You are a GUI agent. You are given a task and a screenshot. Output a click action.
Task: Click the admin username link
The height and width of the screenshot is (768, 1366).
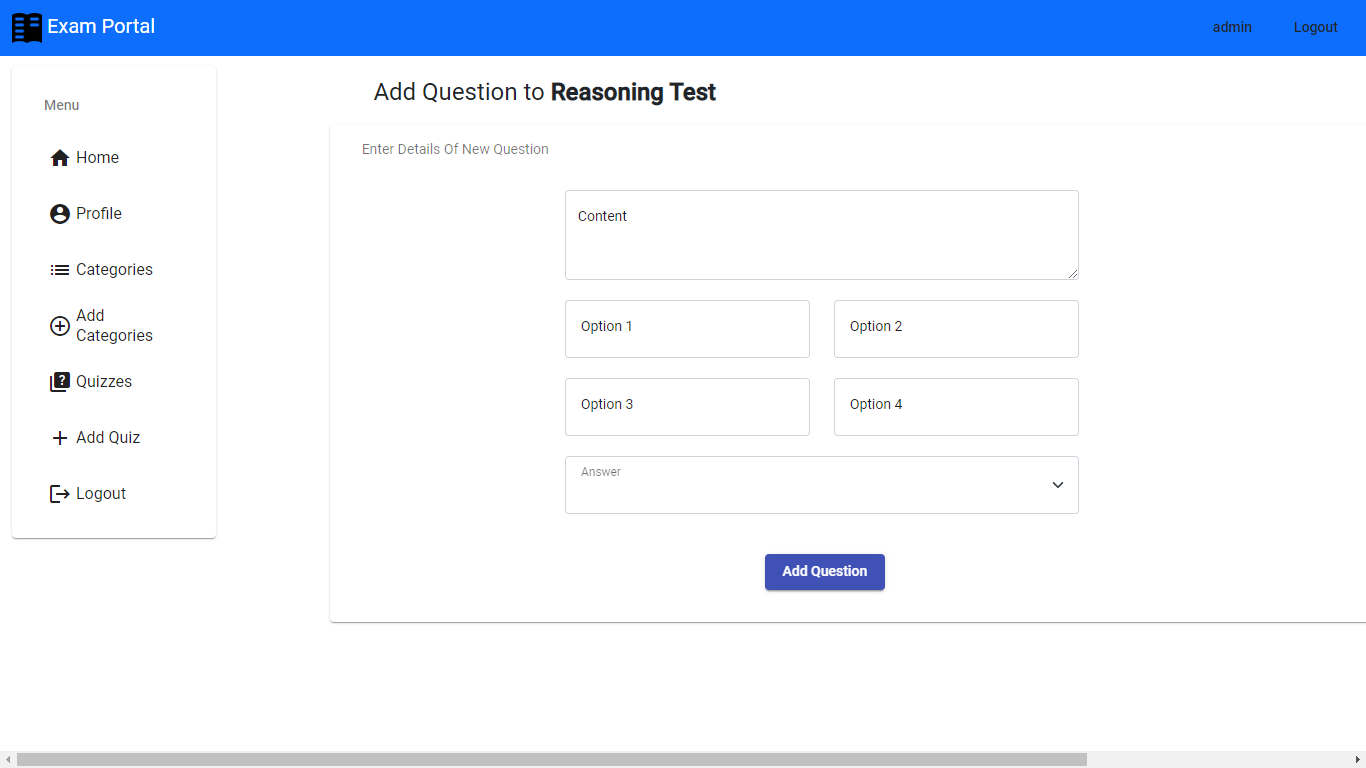point(1232,27)
